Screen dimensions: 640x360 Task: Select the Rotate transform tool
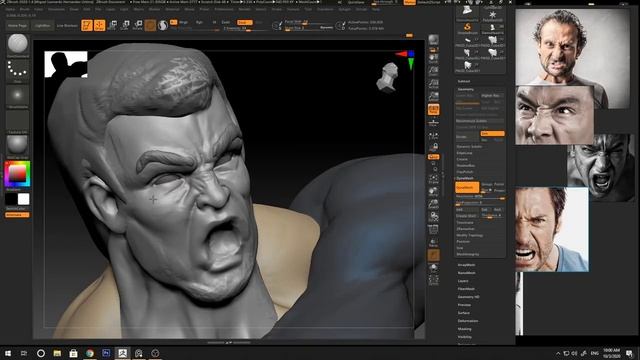[x=138, y=25]
